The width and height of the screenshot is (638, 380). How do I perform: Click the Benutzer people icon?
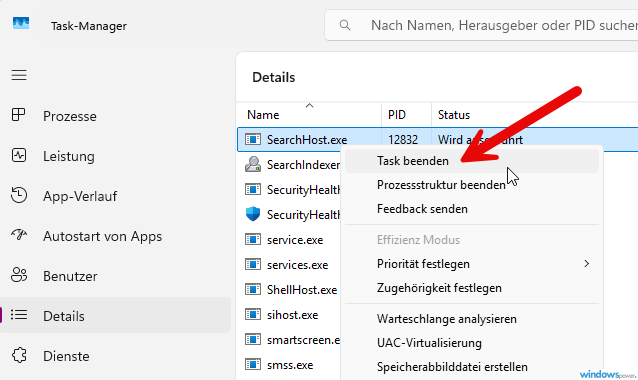click(19, 275)
